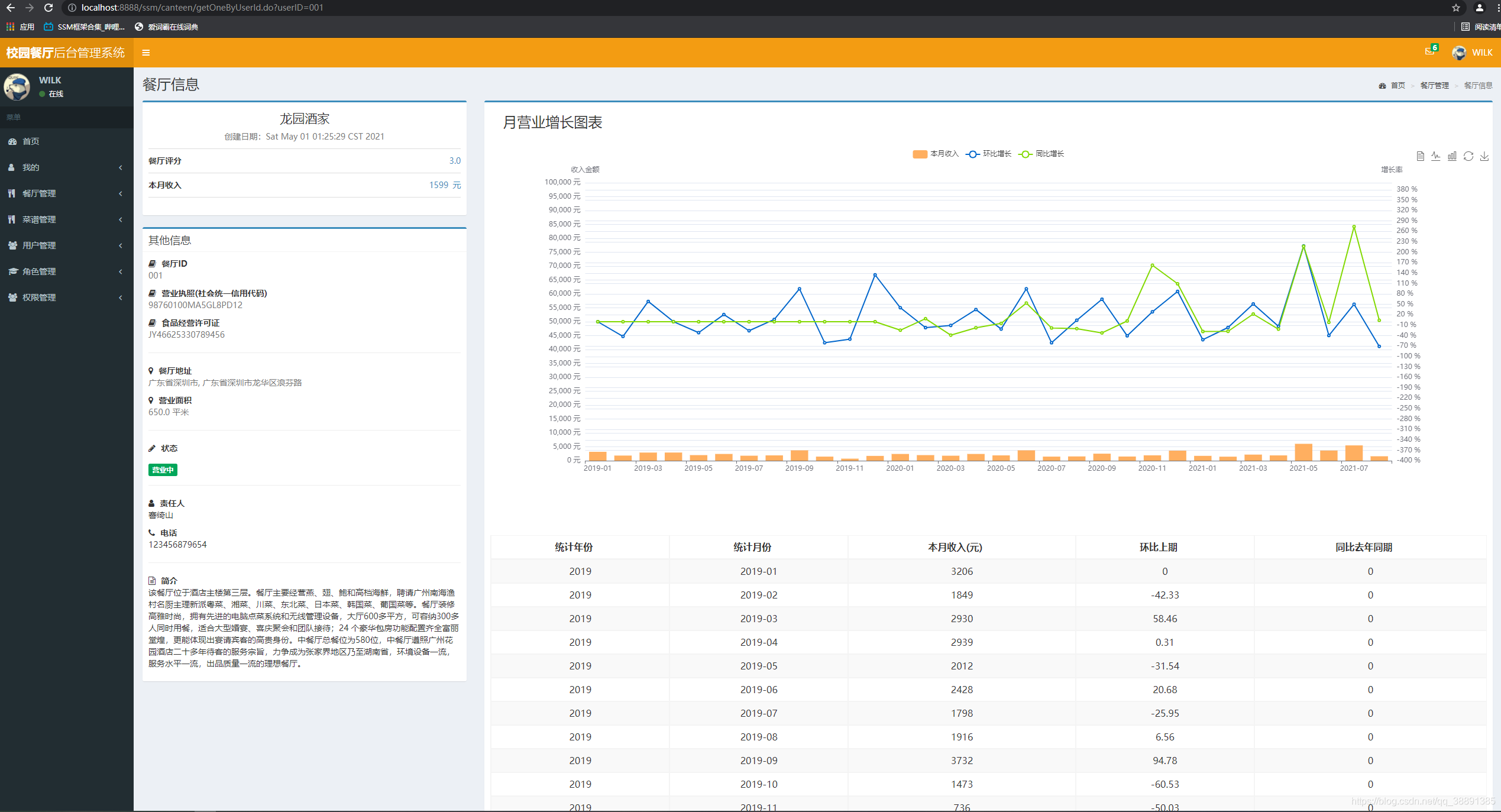
Task: Open 首页 in sidebar menu
Action: pos(31,141)
